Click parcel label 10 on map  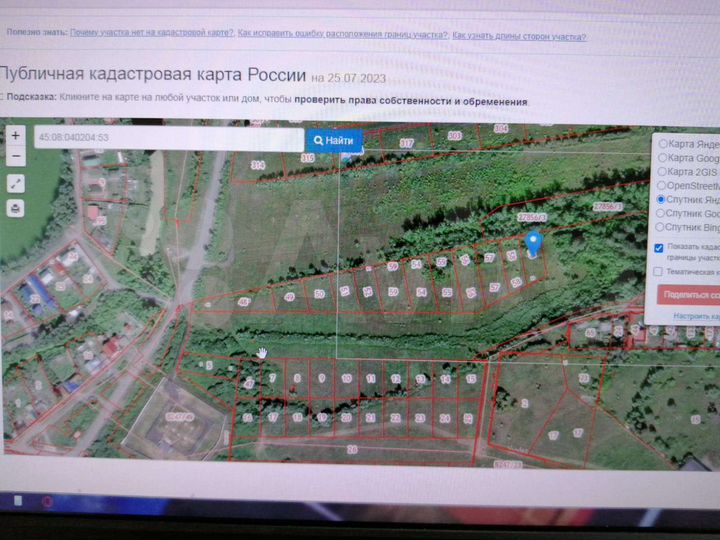pos(346,378)
